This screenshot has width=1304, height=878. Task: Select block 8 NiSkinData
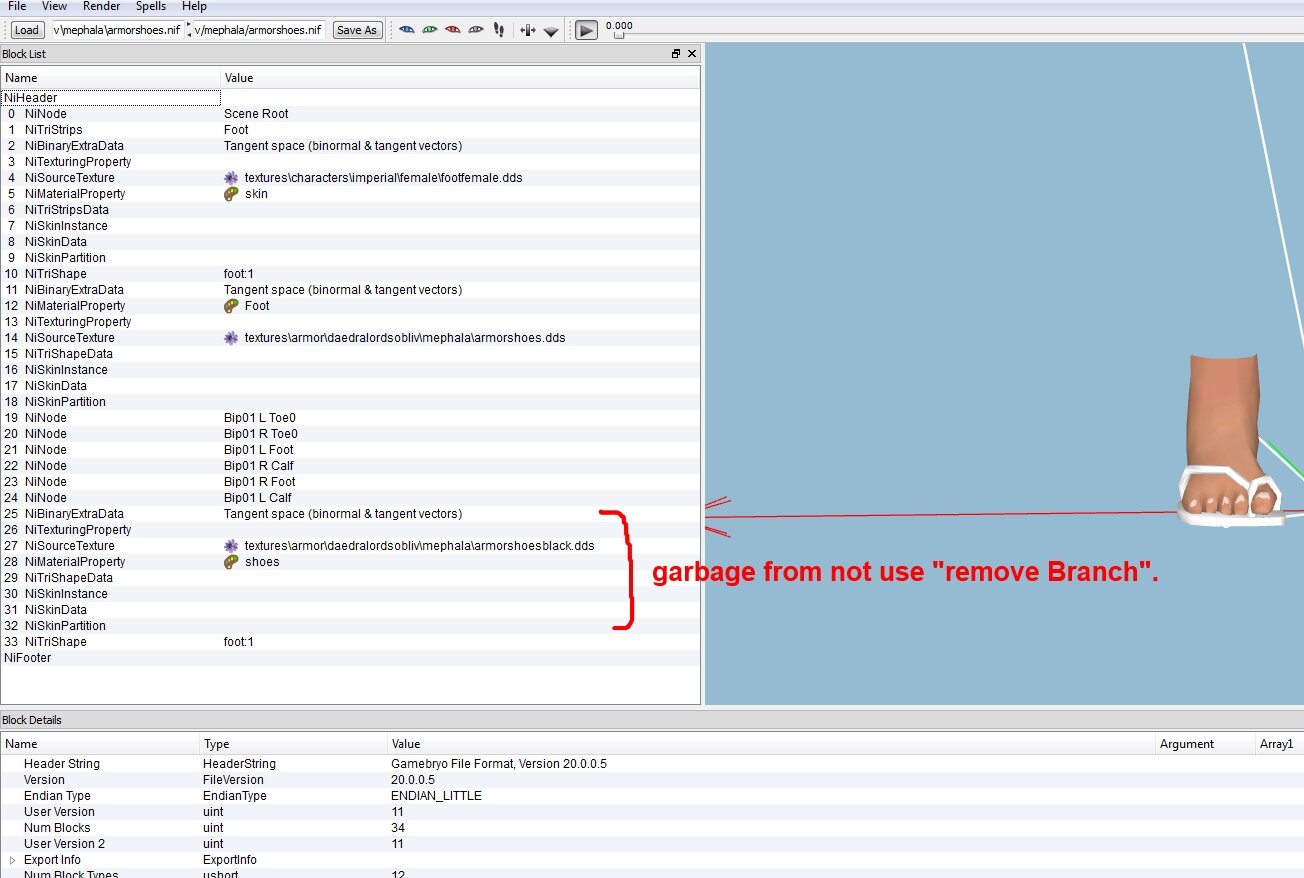tap(350, 242)
